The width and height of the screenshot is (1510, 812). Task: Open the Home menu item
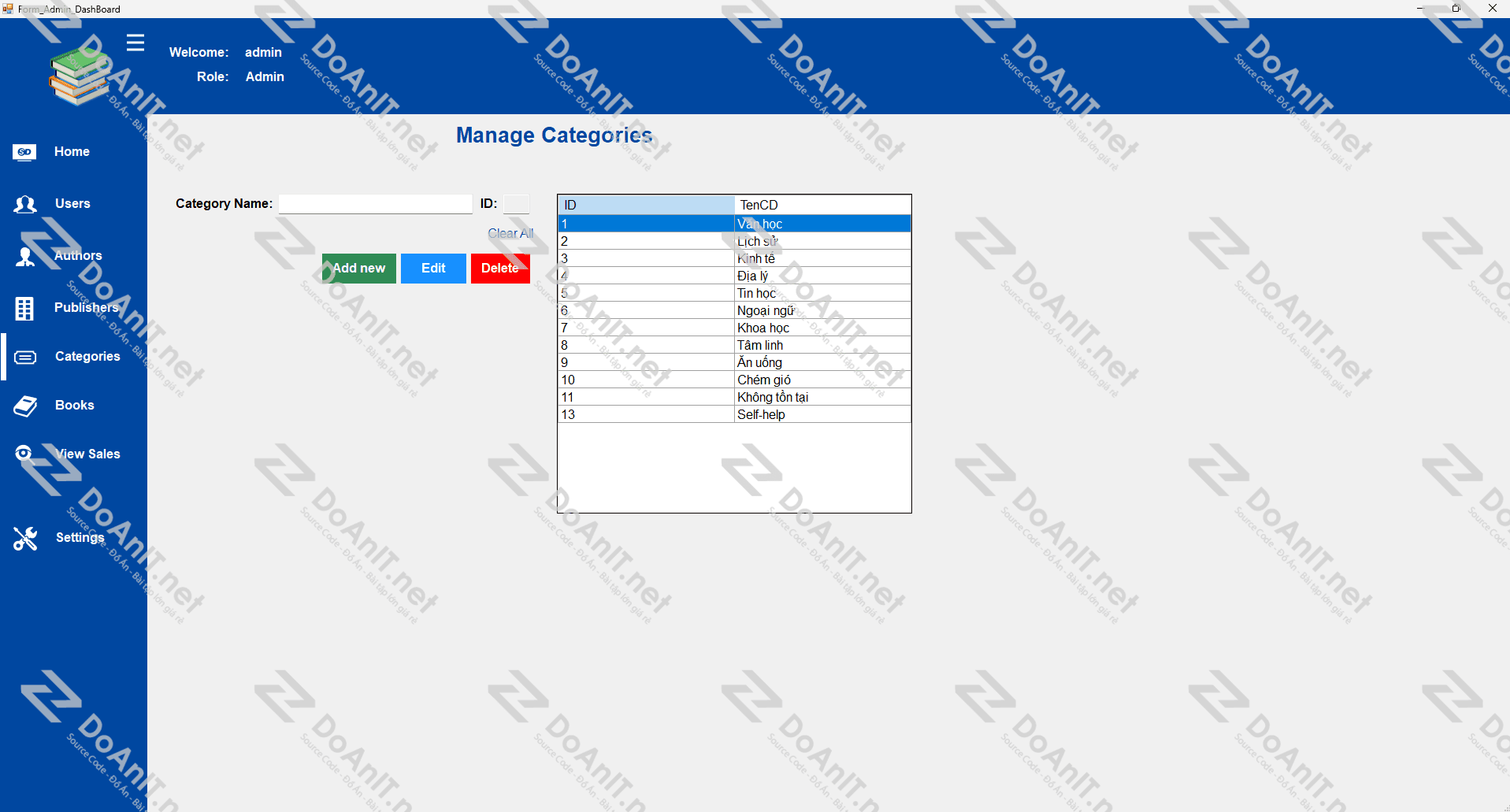coord(72,151)
